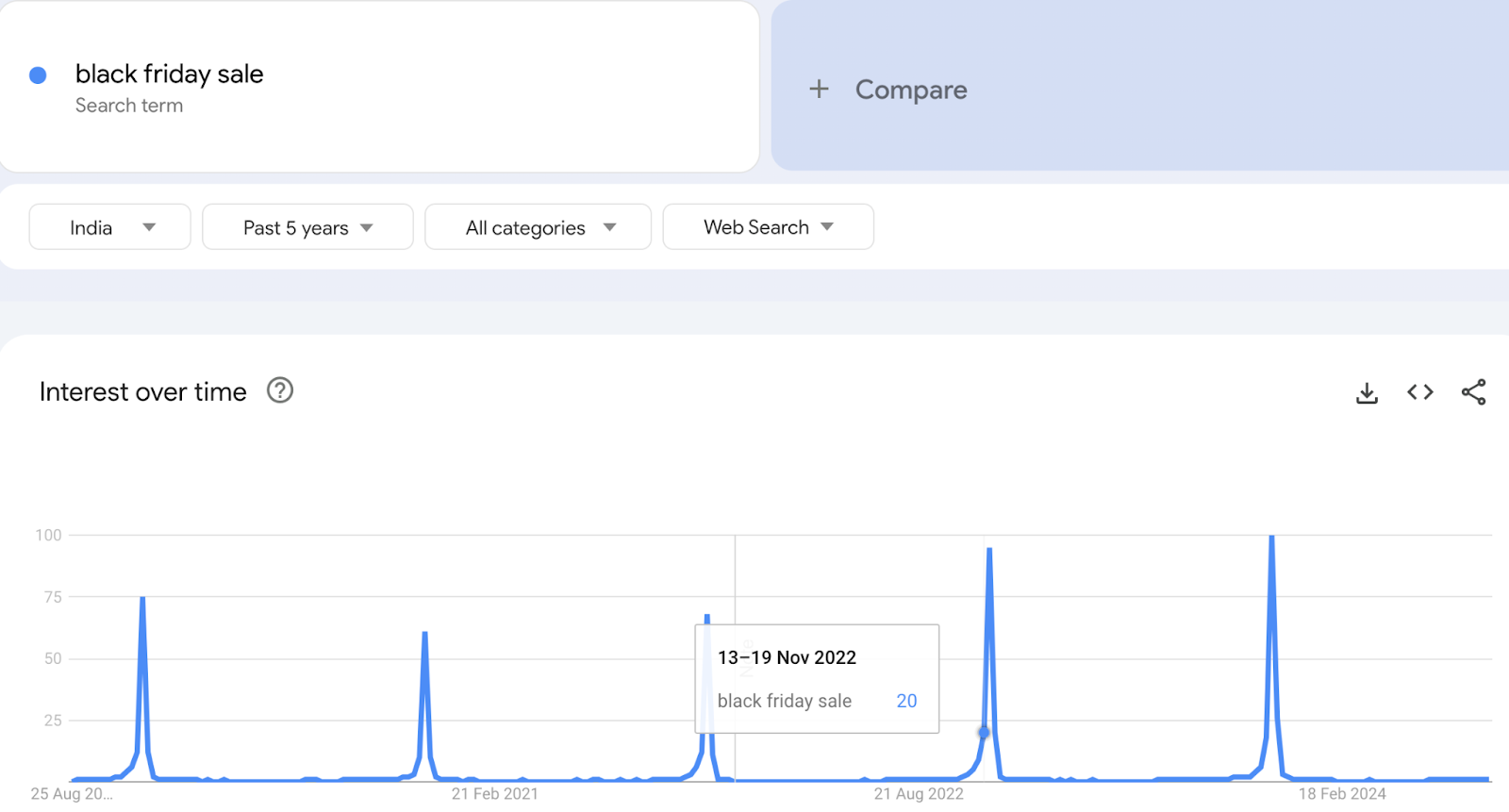Click the embed code icon
Screen dimensions: 1509x812
coord(1419,392)
